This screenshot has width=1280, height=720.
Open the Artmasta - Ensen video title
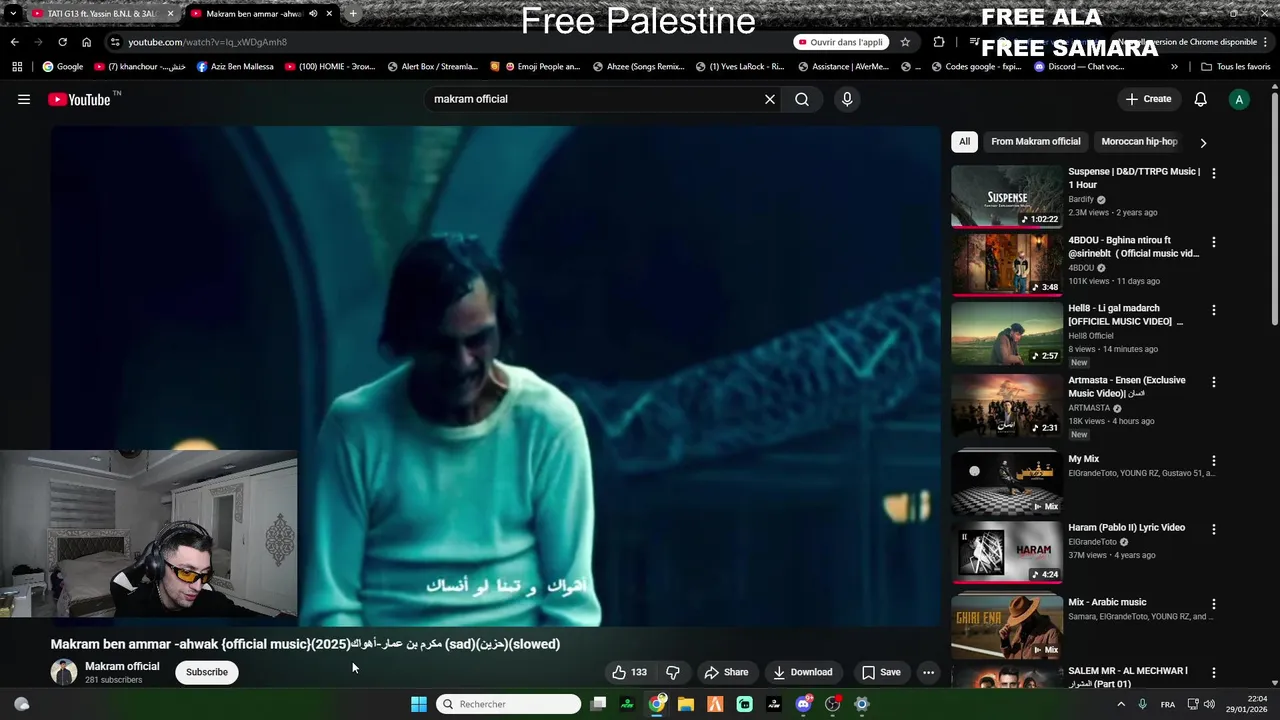point(1127,386)
